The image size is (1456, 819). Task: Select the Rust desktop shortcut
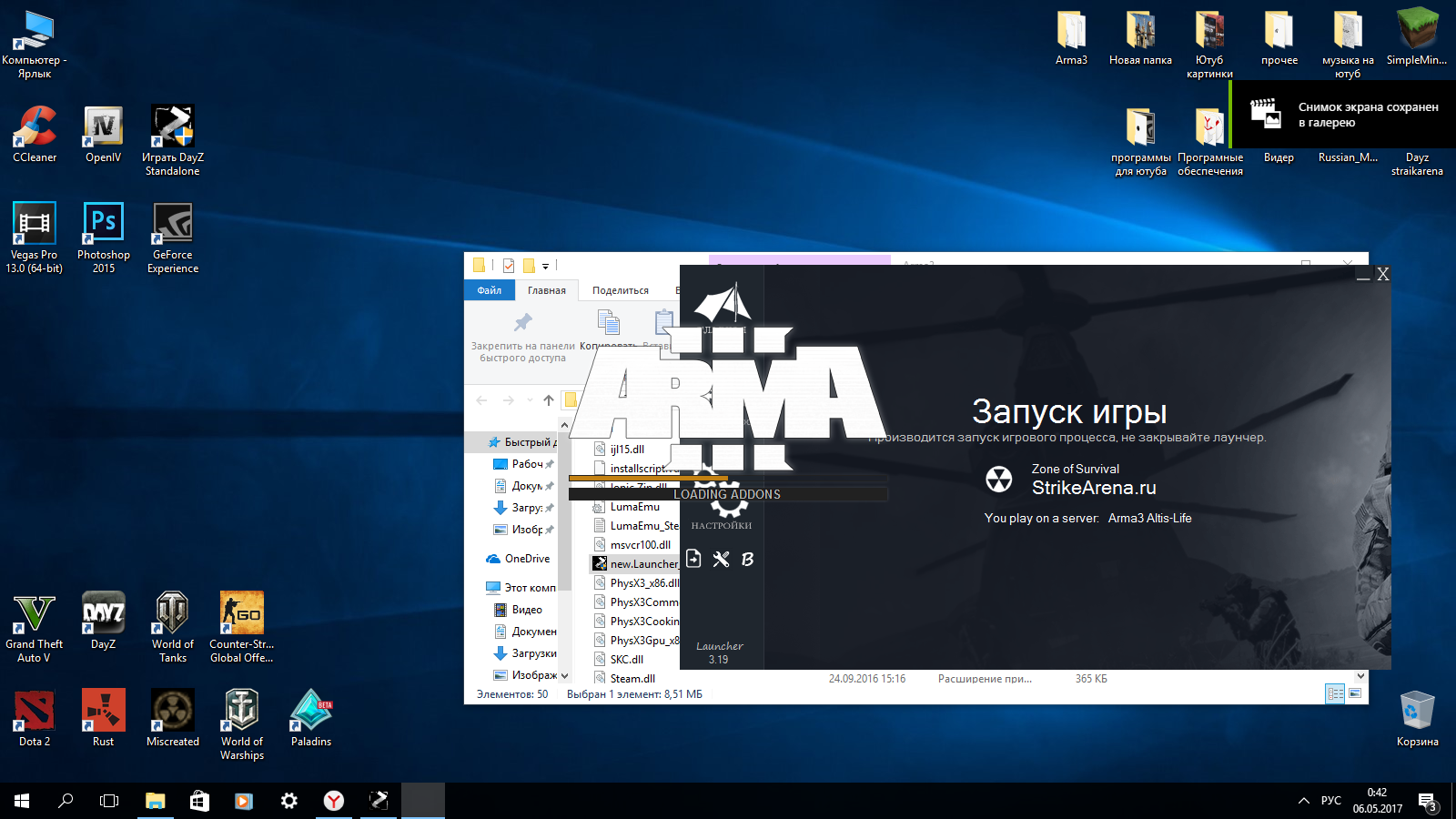coord(104,718)
